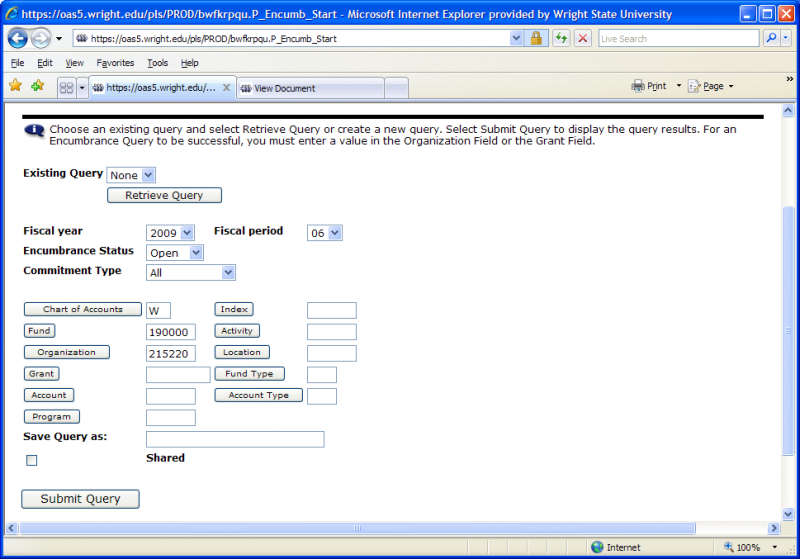
Task: Expand the Fiscal year dropdown
Action: [x=170, y=233]
